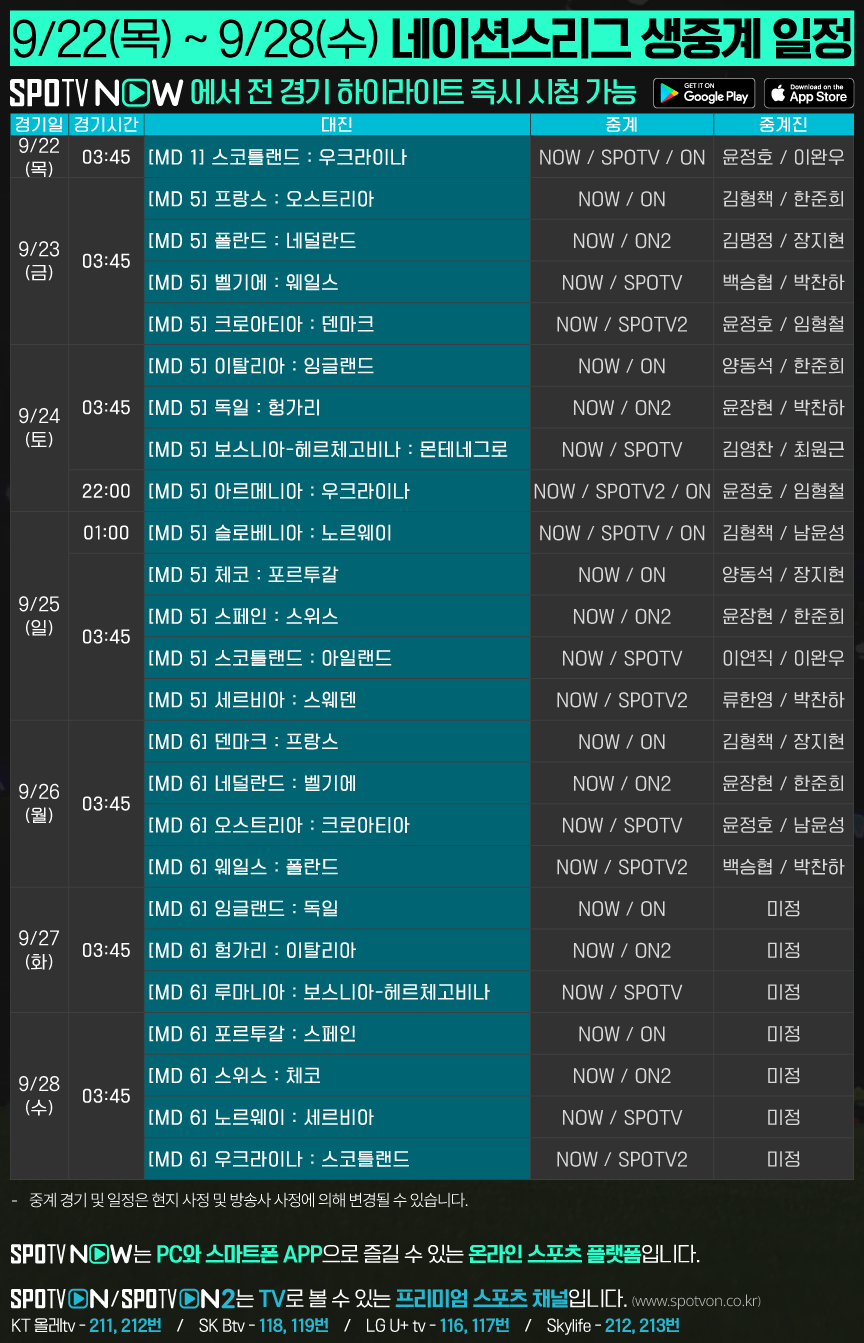The image size is (864, 1343).
Task: Click the 9/26 (월) date cell
Action: 39,804
